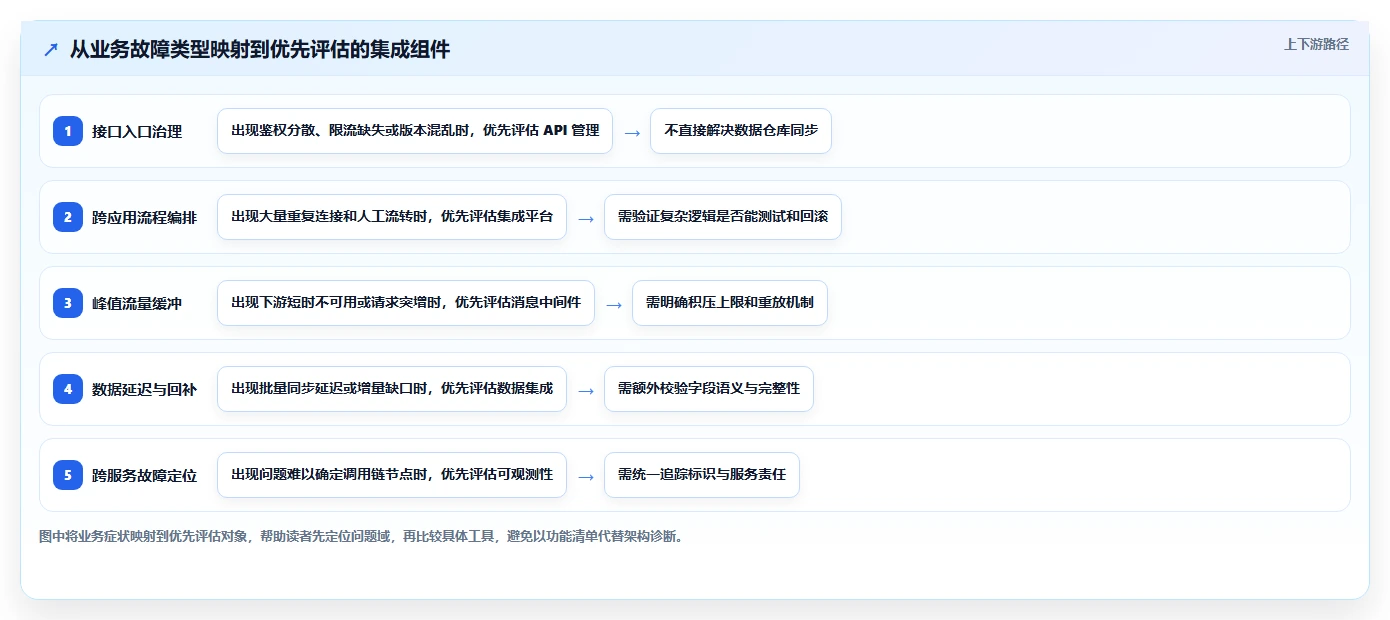Click the box recommending 优先评估 API 管理

415,131
